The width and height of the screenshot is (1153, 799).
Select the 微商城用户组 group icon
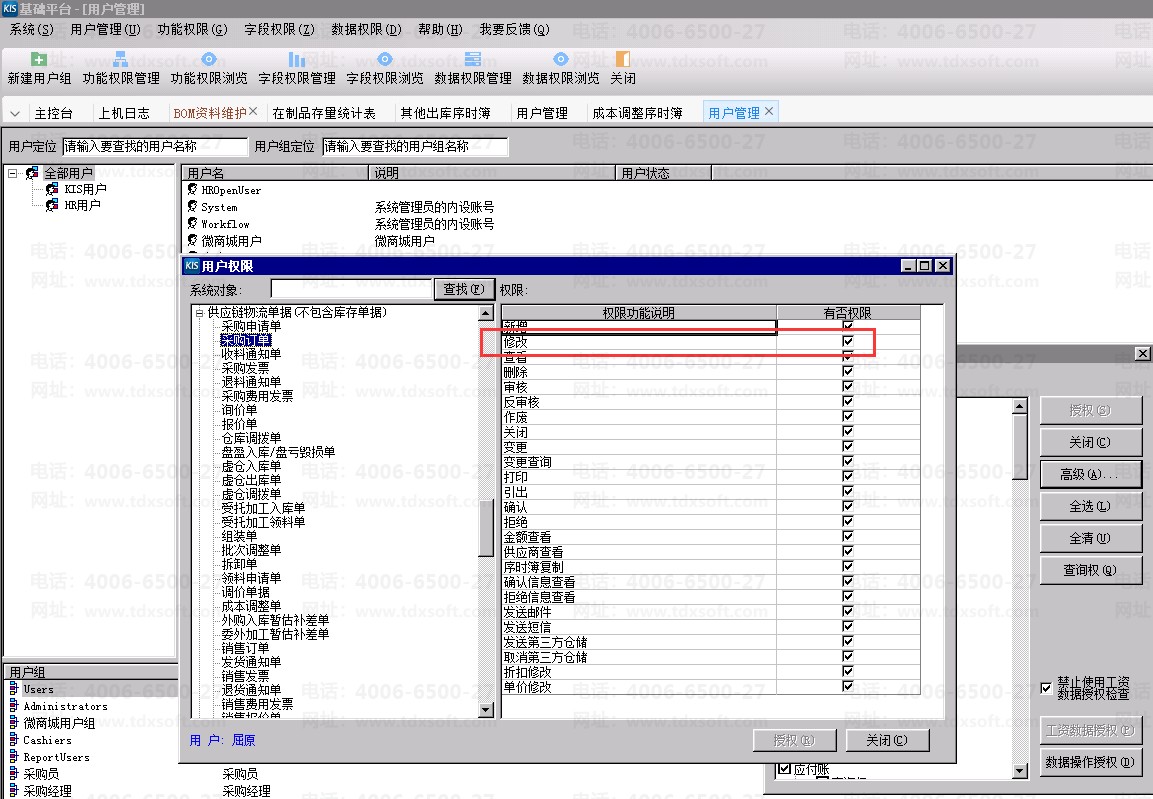(x=14, y=723)
